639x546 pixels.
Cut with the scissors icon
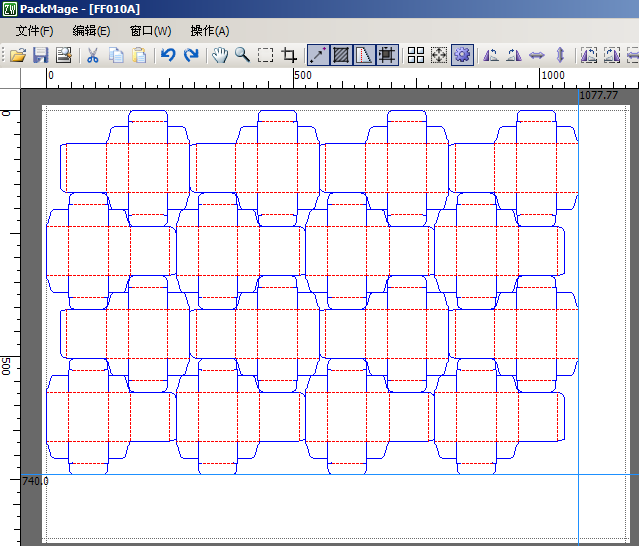point(93,55)
